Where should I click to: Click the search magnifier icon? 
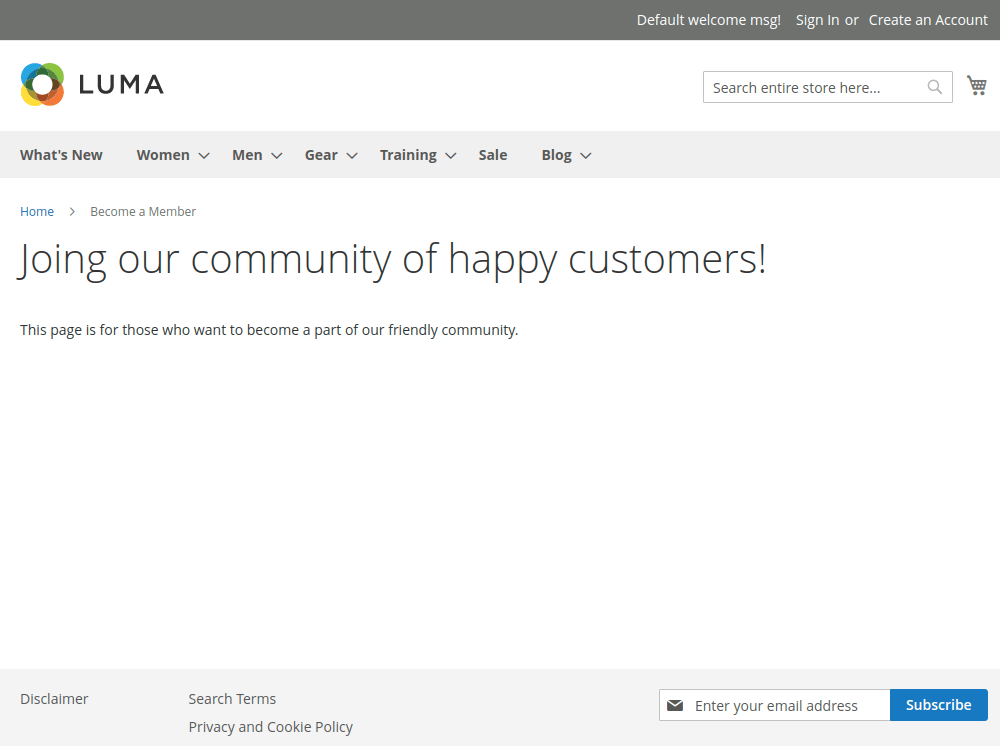point(934,87)
